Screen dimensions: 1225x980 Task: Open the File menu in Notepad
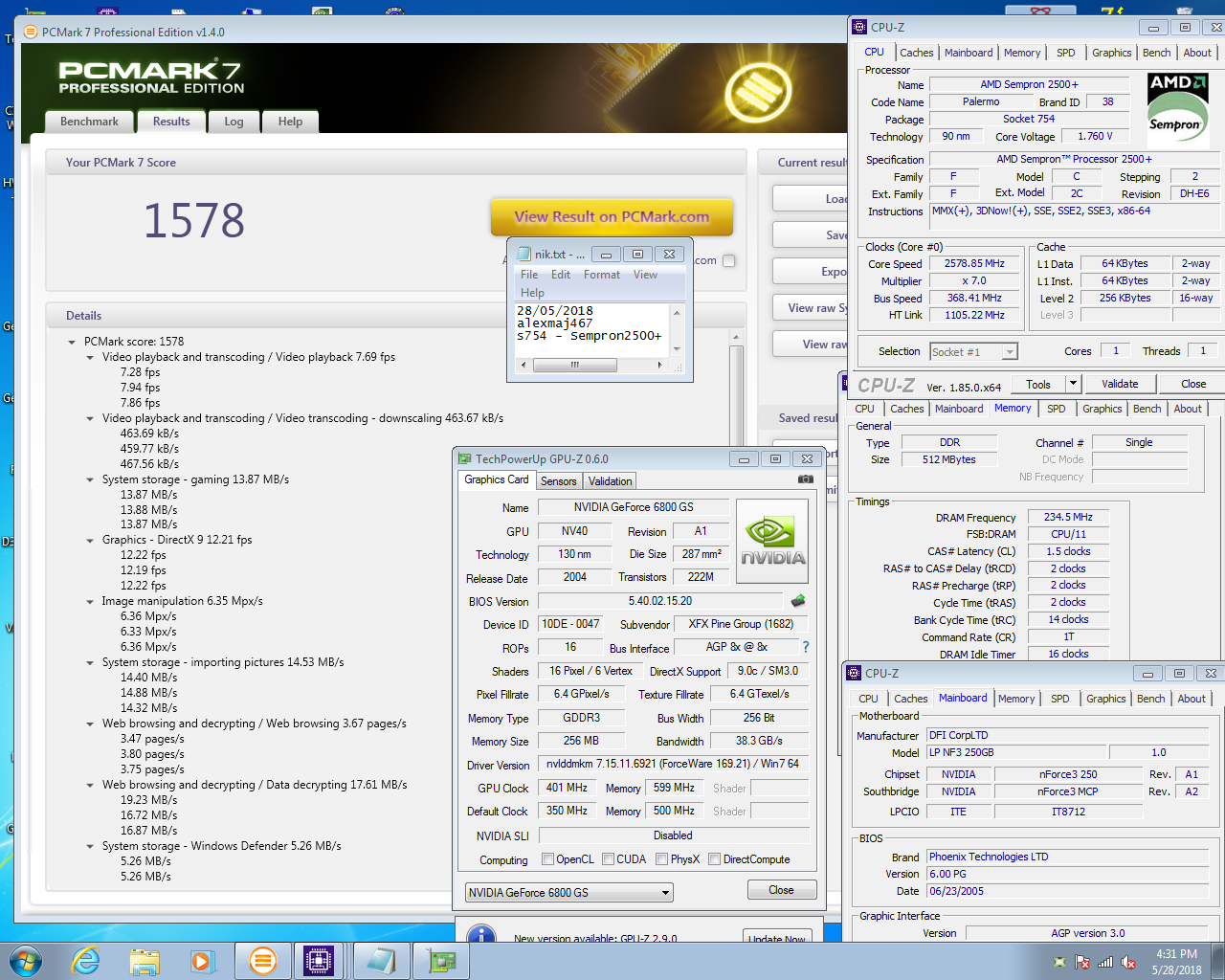529,275
